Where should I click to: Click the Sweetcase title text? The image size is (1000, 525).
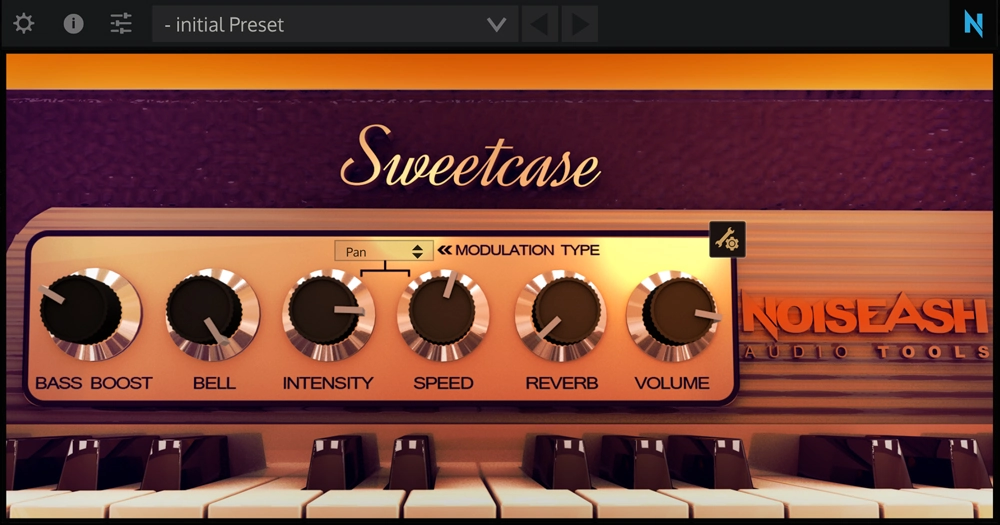click(470, 157)
